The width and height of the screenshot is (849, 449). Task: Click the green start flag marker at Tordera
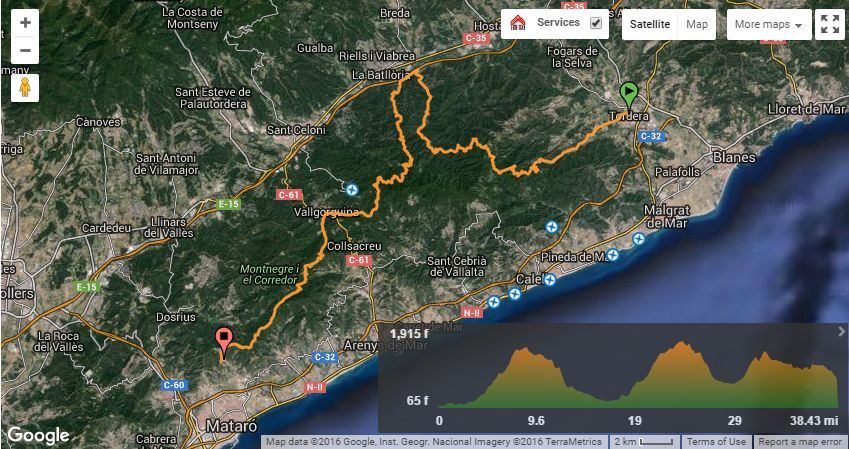pyautogui.click(x=628, y=96)
